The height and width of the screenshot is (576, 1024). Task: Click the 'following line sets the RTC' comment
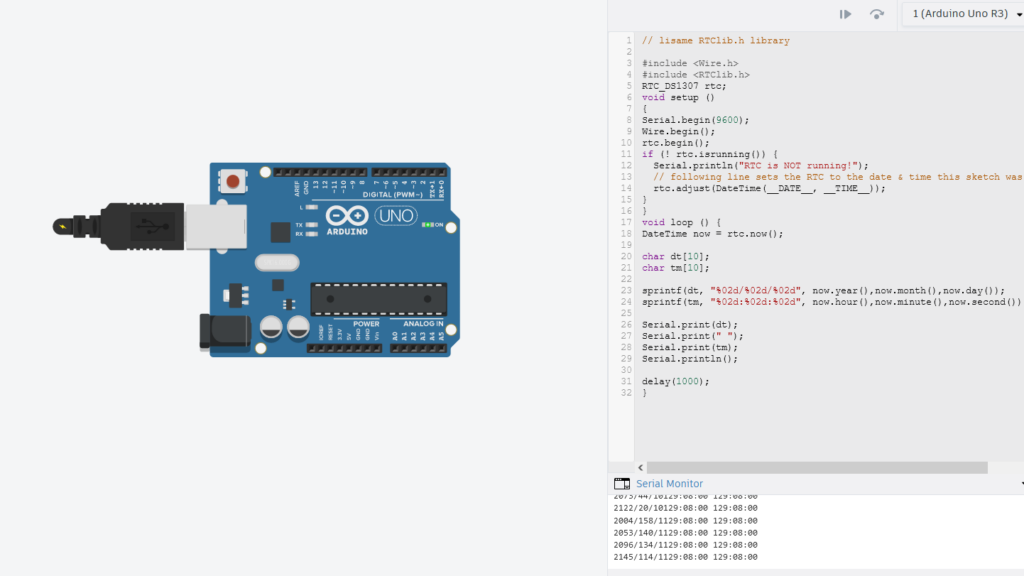tap(838, 177)
